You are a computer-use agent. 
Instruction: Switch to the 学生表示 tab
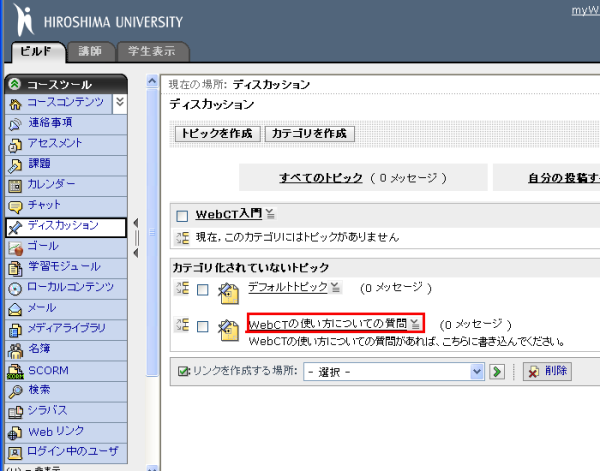[152, 51]
